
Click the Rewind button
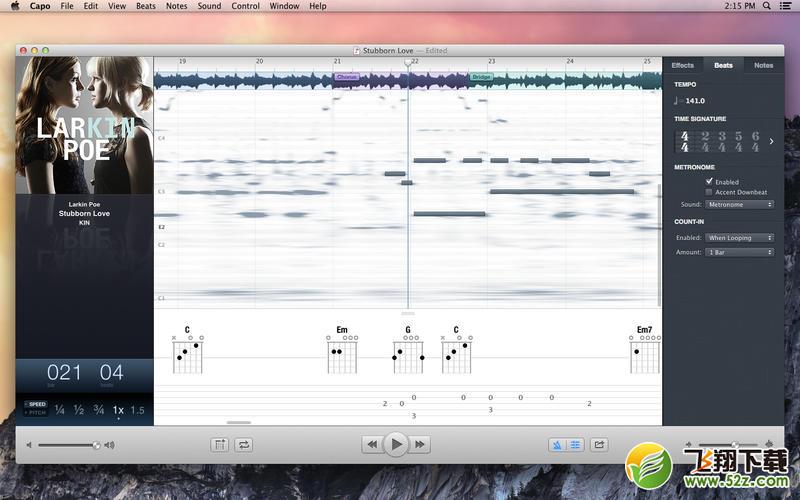pyautogui.click(x=372, y=444)
